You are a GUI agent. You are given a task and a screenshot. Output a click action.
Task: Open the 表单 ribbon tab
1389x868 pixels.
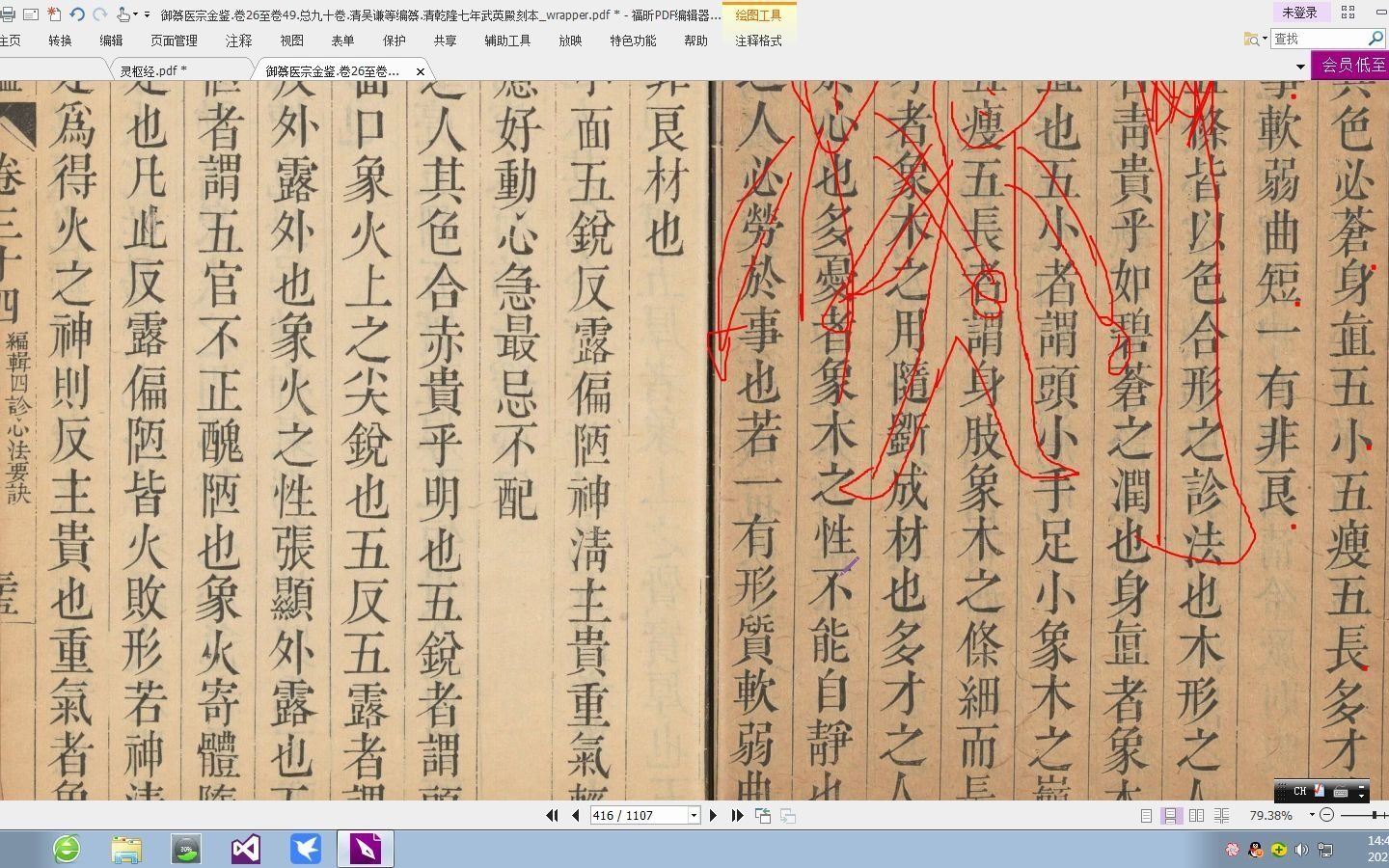tap(342, 41)
